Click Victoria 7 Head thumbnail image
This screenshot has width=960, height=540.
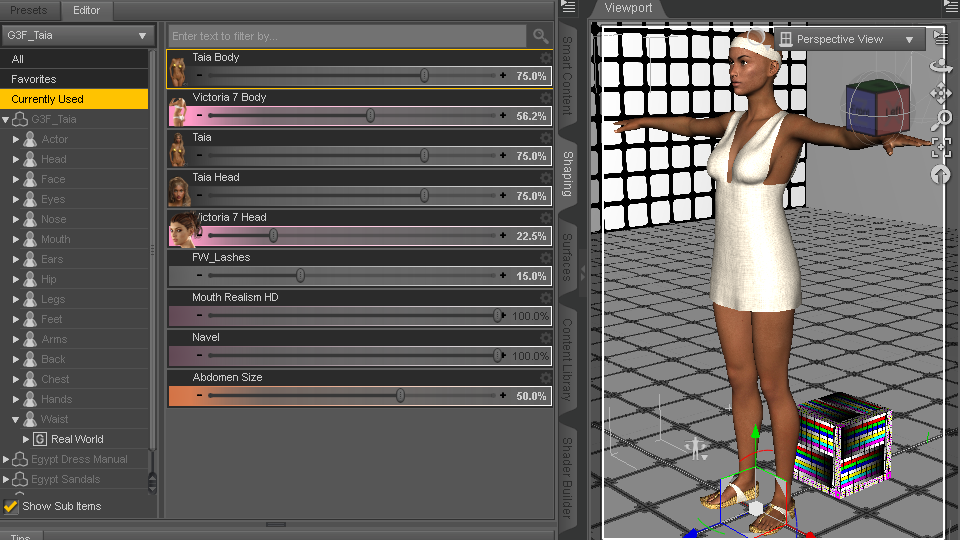click(184, 230)
